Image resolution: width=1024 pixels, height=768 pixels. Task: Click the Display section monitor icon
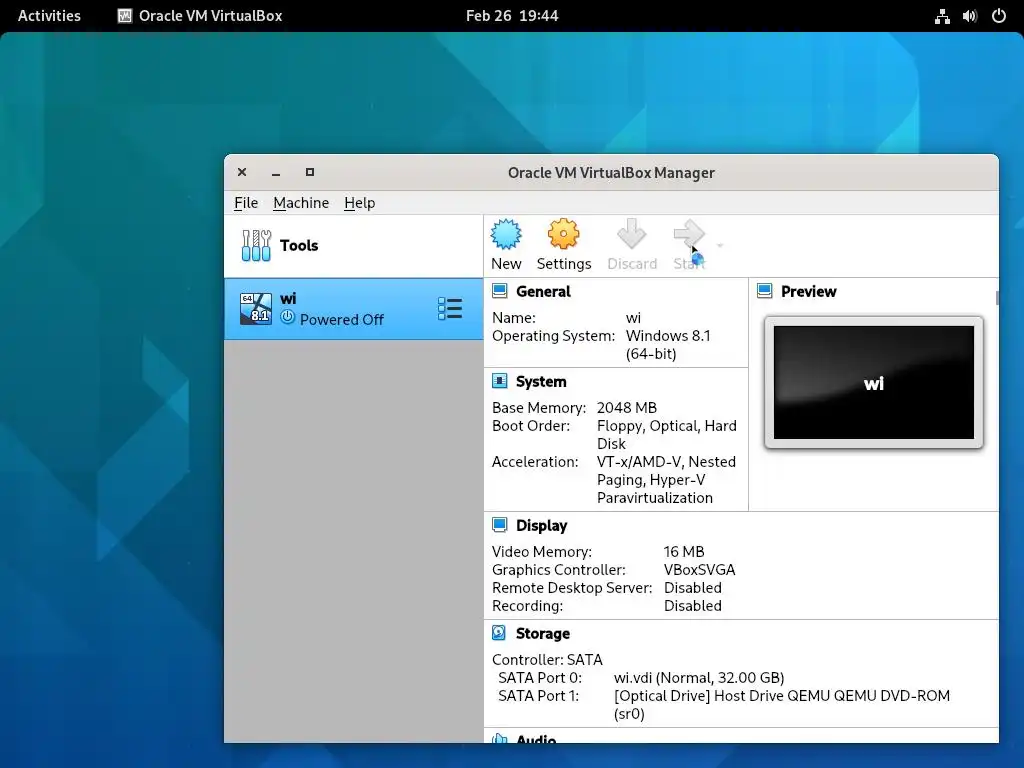coord(500,524)
